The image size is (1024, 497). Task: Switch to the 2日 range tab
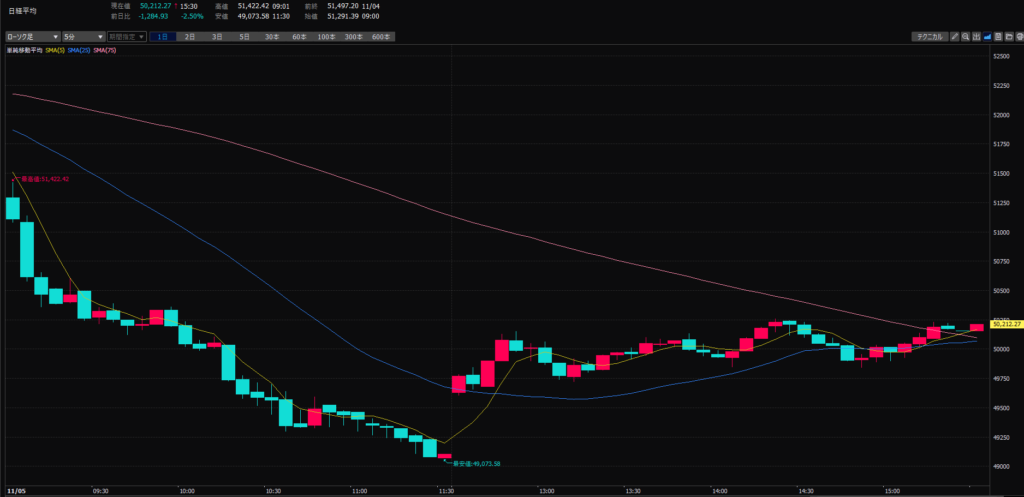191,37
